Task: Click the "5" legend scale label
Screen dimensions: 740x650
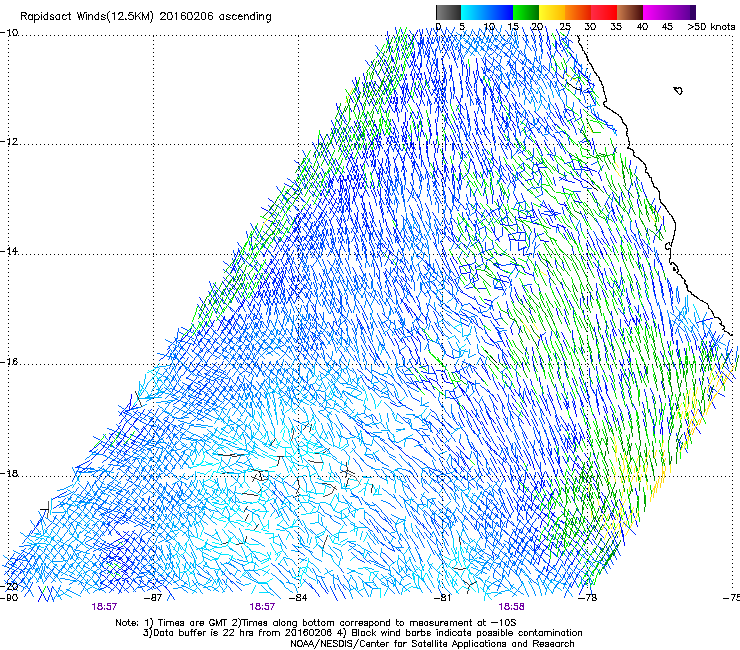Action: coord(462,27)
